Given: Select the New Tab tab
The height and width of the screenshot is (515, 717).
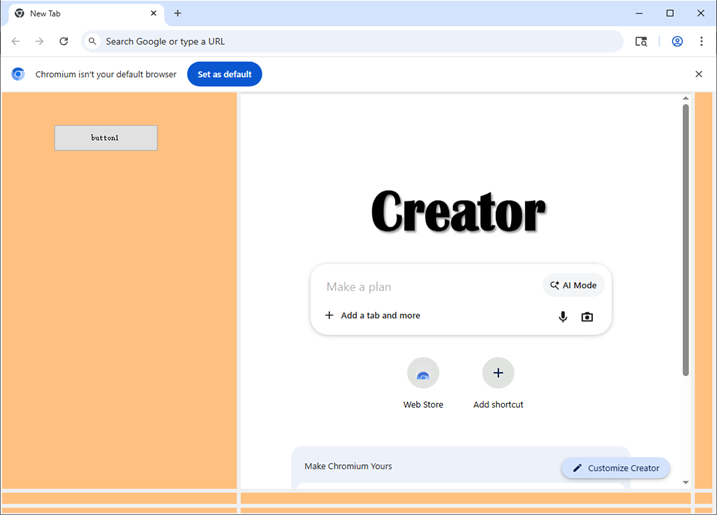Looking at the screenshot, I should click(86, 13).
